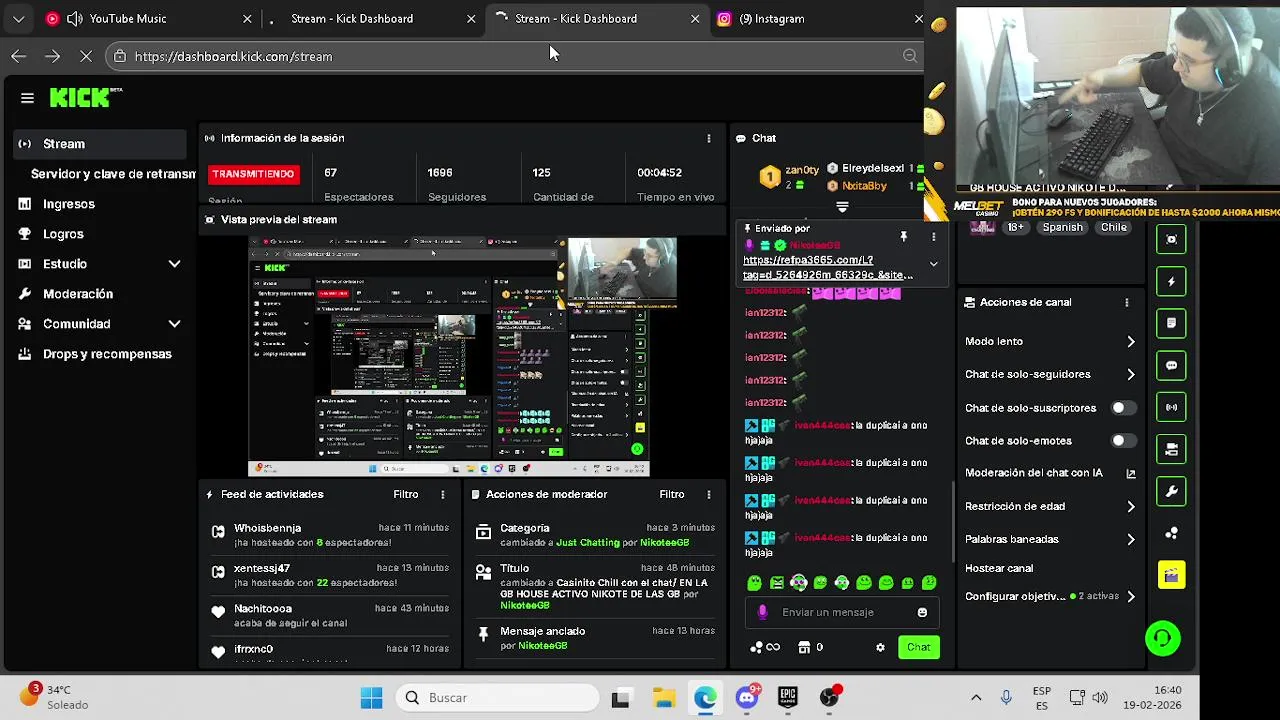Click the KICK logo
The image size is (1280, 720).
point(80,97)
